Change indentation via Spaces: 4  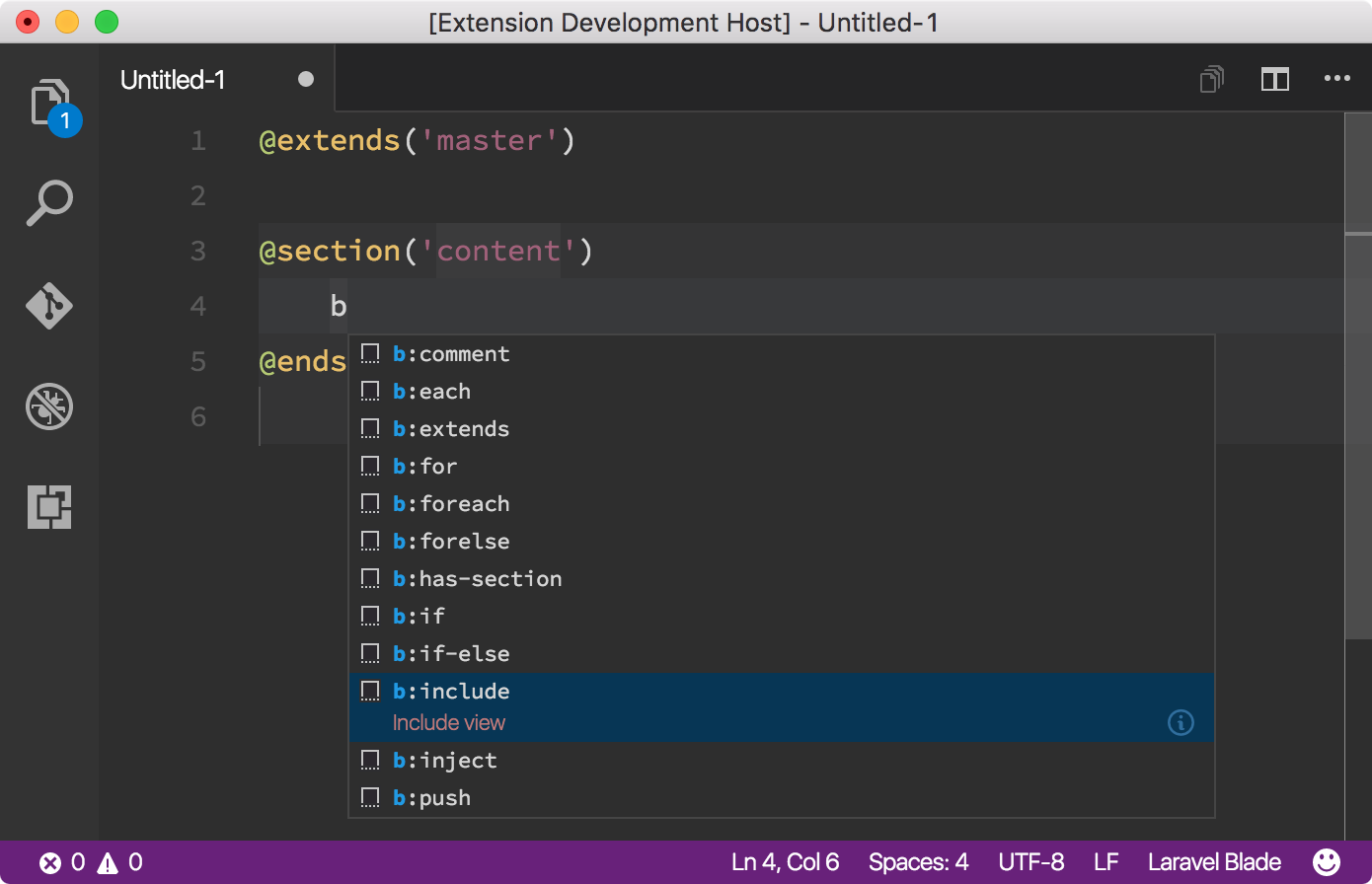click(918, 862)
